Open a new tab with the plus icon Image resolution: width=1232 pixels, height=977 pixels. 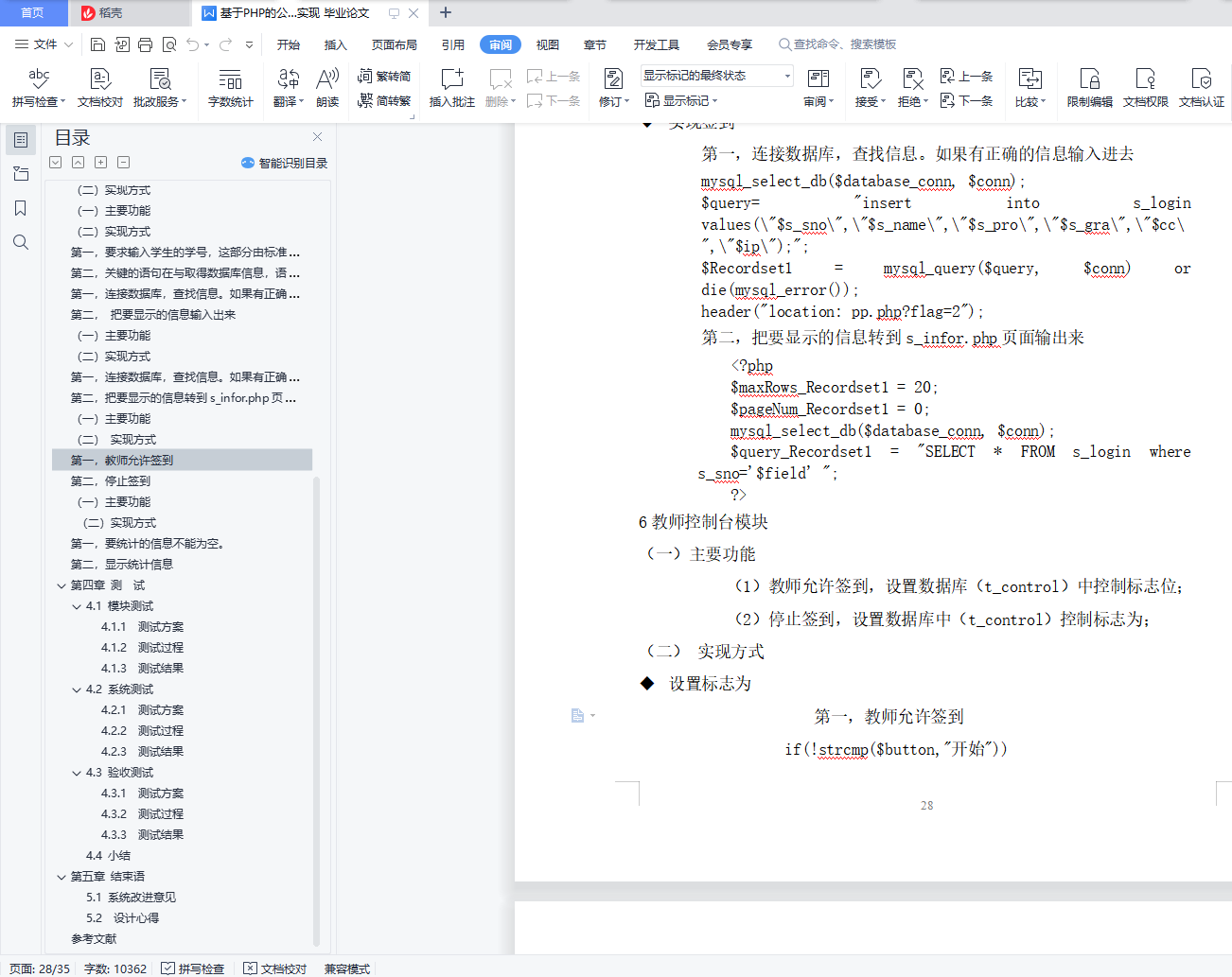click(x=446, y=13)
